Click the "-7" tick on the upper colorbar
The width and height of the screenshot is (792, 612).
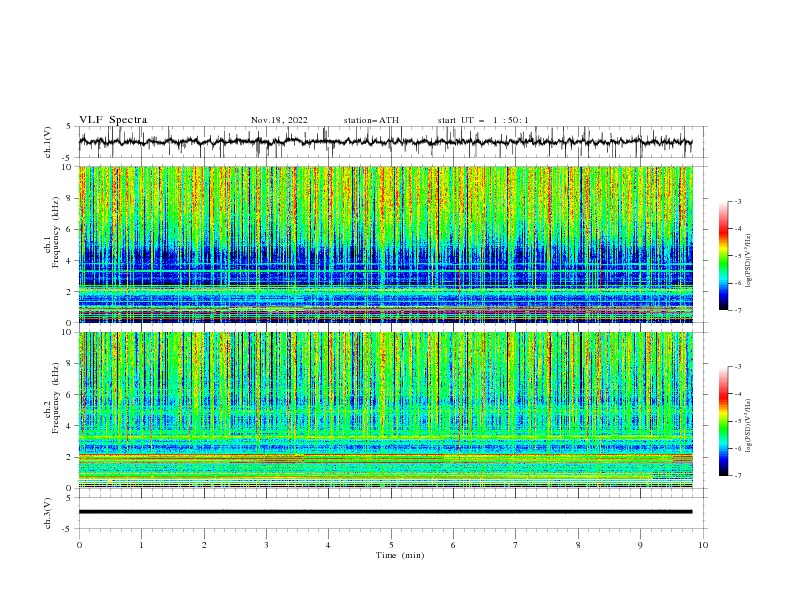point(738,311)
